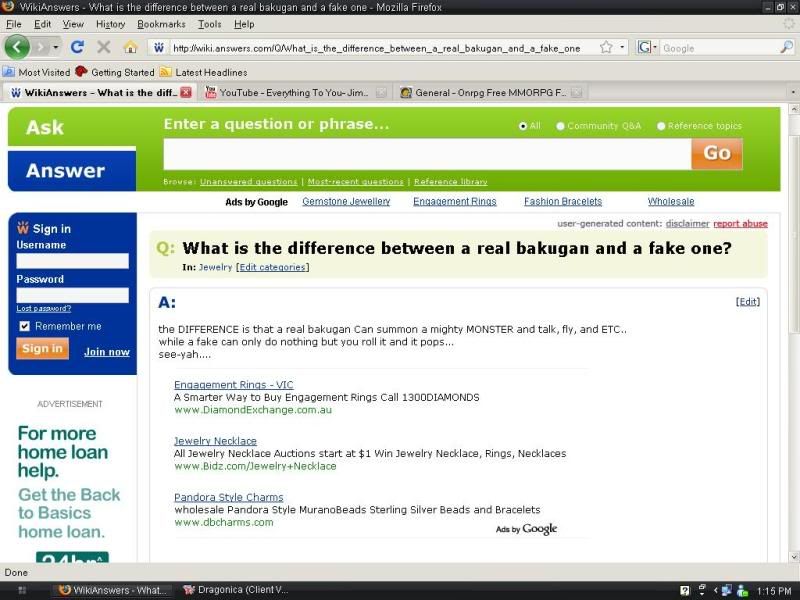This screenshot has width=800, height=600.
Task: Toggle the Remember me checkbox
Action: pyautogui.click(x=24, y=326)
